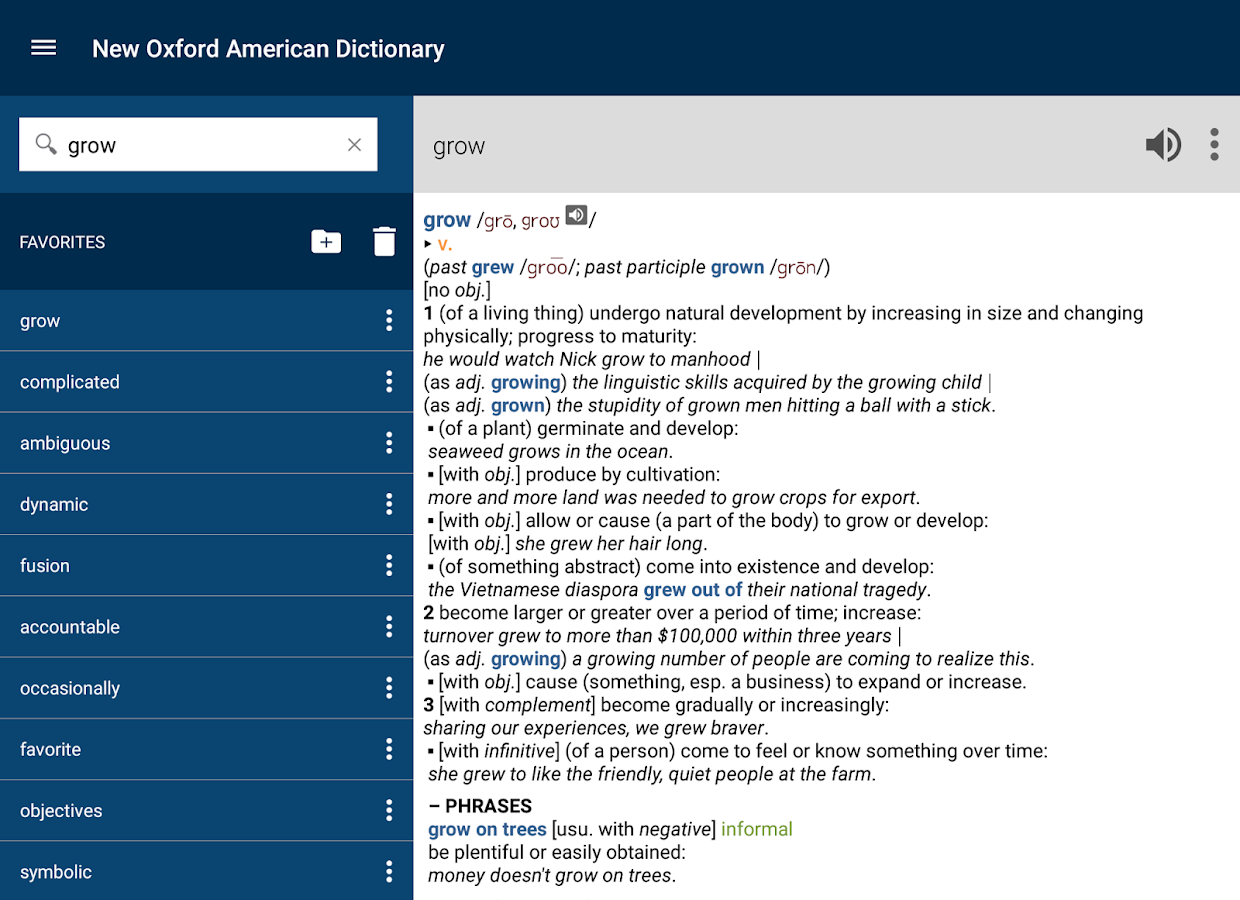
Task: Click the blue 'grow' headword
Action: pos(447,220)
